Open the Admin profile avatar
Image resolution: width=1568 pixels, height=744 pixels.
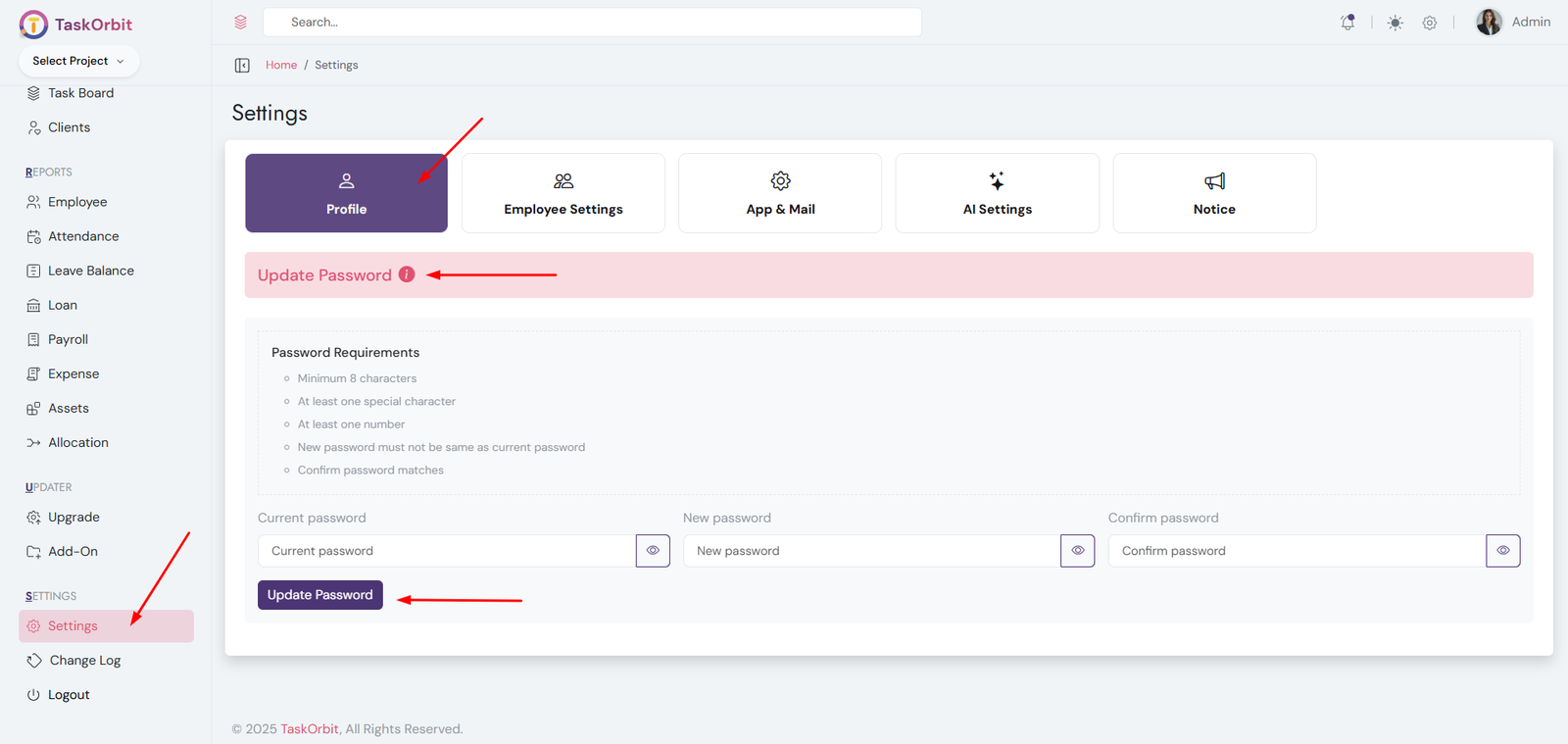pos(1489,23)
